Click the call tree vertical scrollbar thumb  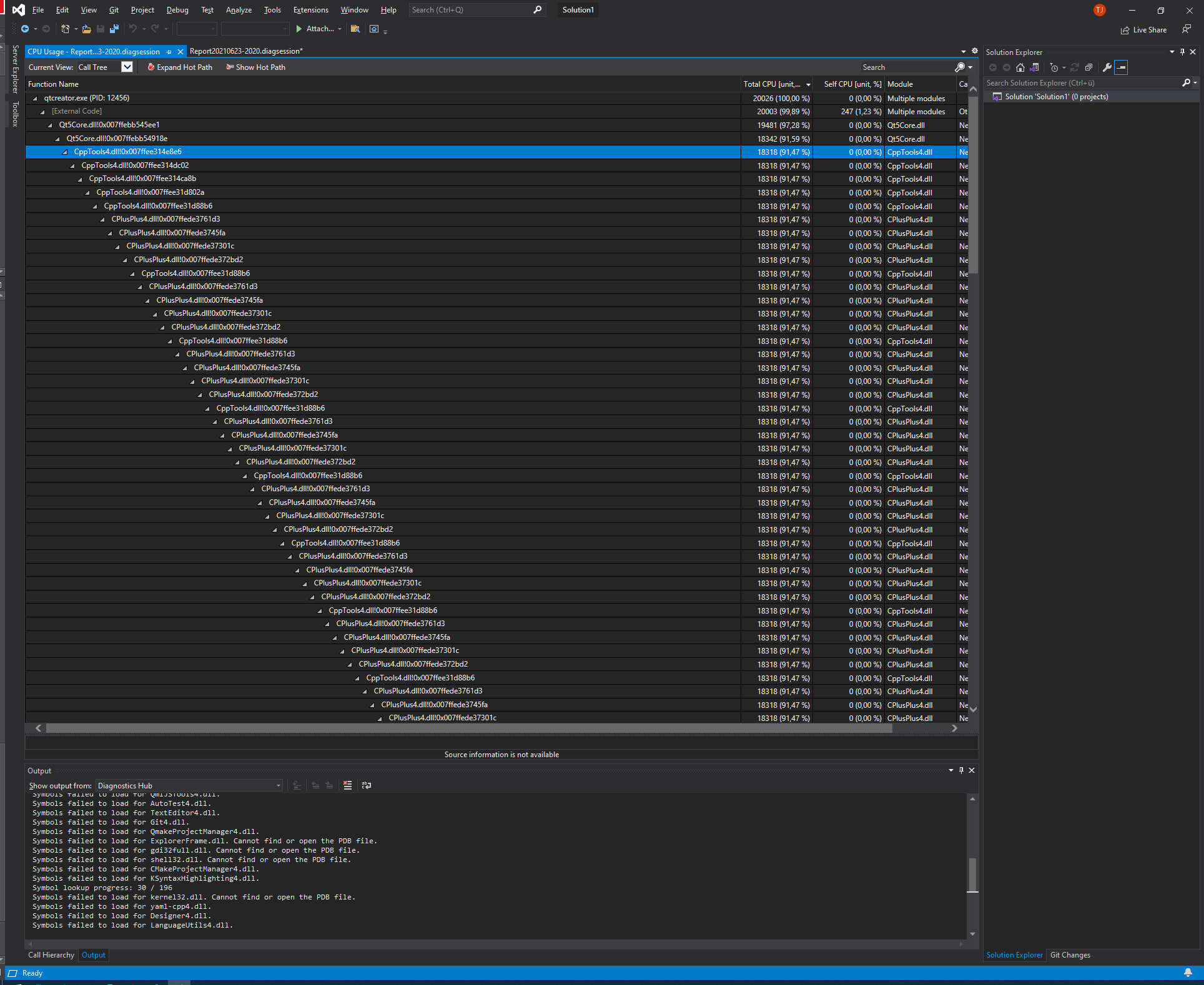point(973,185)
